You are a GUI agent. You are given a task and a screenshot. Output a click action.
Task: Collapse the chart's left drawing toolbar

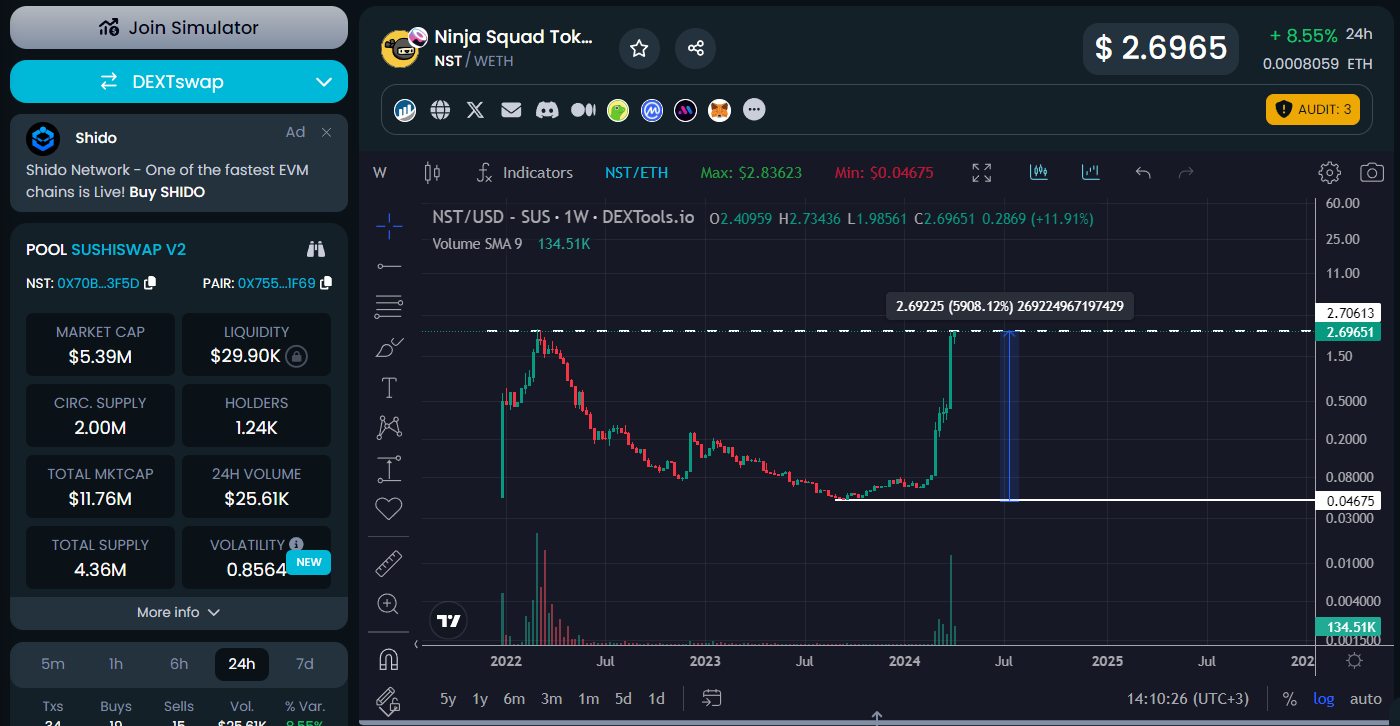click(x=416, y=645)
